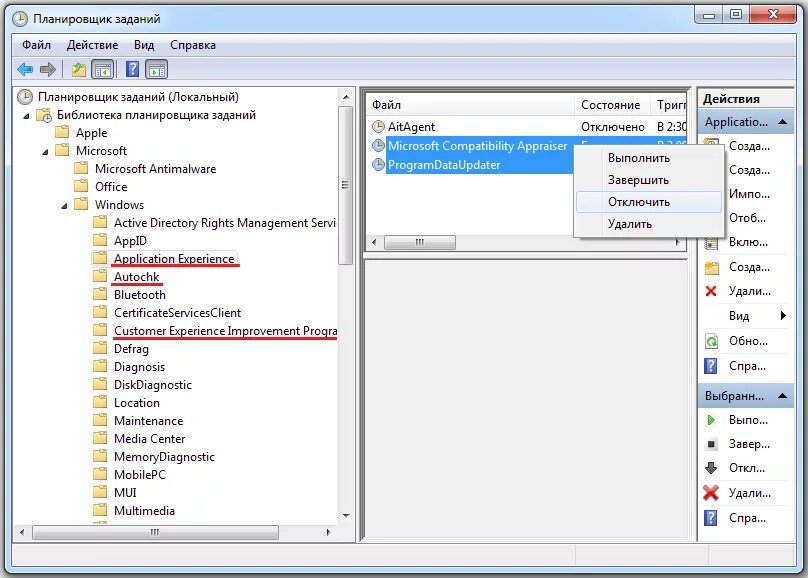This screenshot has height=578, width=808.
Task: Click the task list horizontal scrollbar thumb
Action: pyautogui.click(x=420, y=242)
